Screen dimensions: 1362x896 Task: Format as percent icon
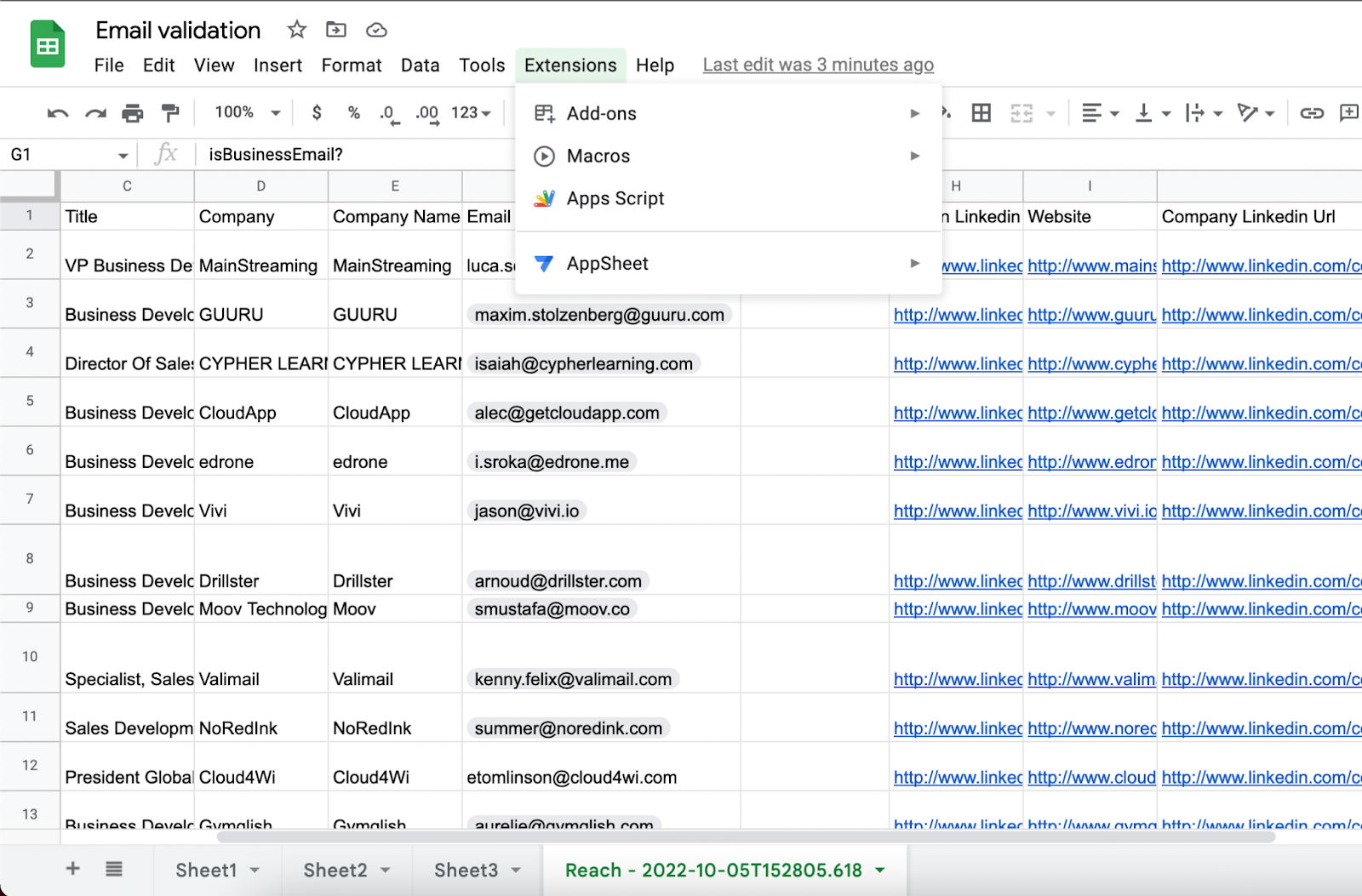pyautogui.click(x=354, y=112)
